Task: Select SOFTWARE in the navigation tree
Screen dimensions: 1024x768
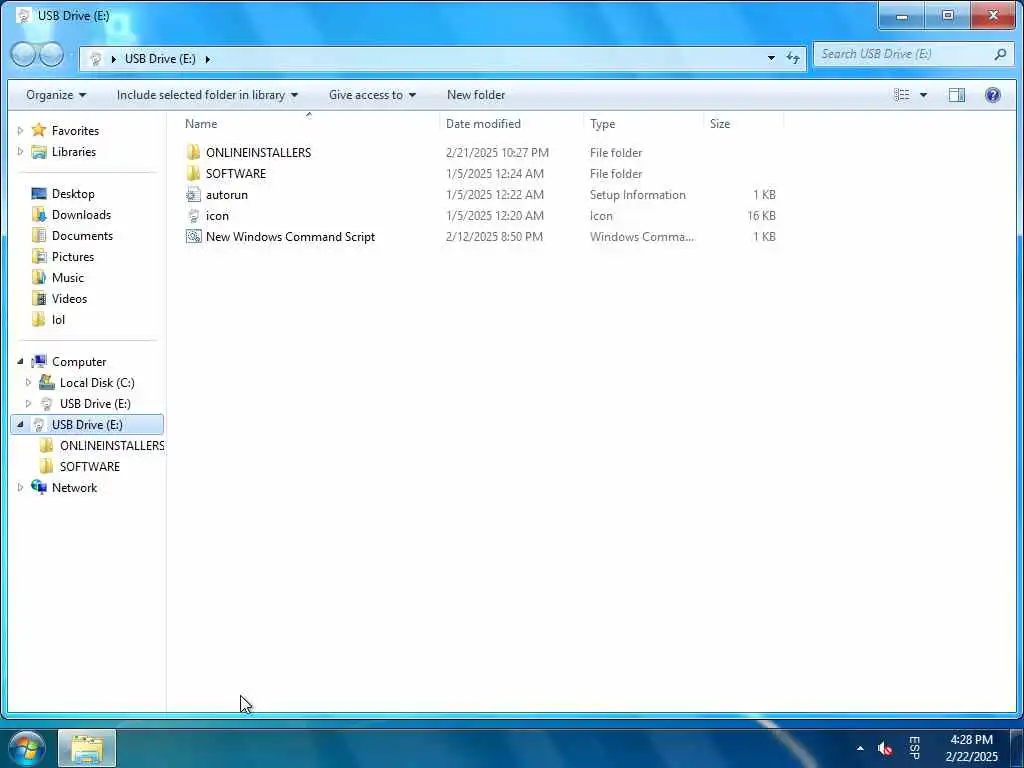Action: tap(89, 466)
